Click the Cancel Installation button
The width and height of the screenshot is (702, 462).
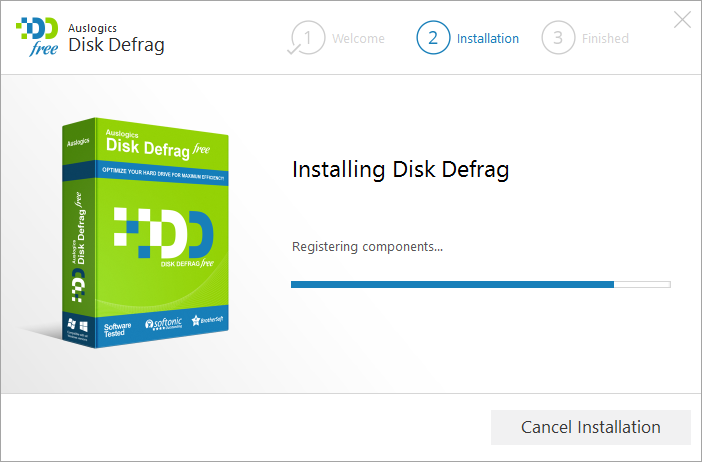591,427
